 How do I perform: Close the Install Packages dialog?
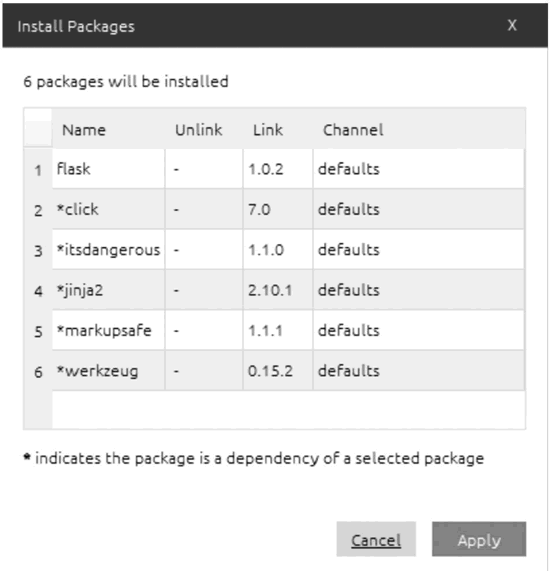(512, 25)
